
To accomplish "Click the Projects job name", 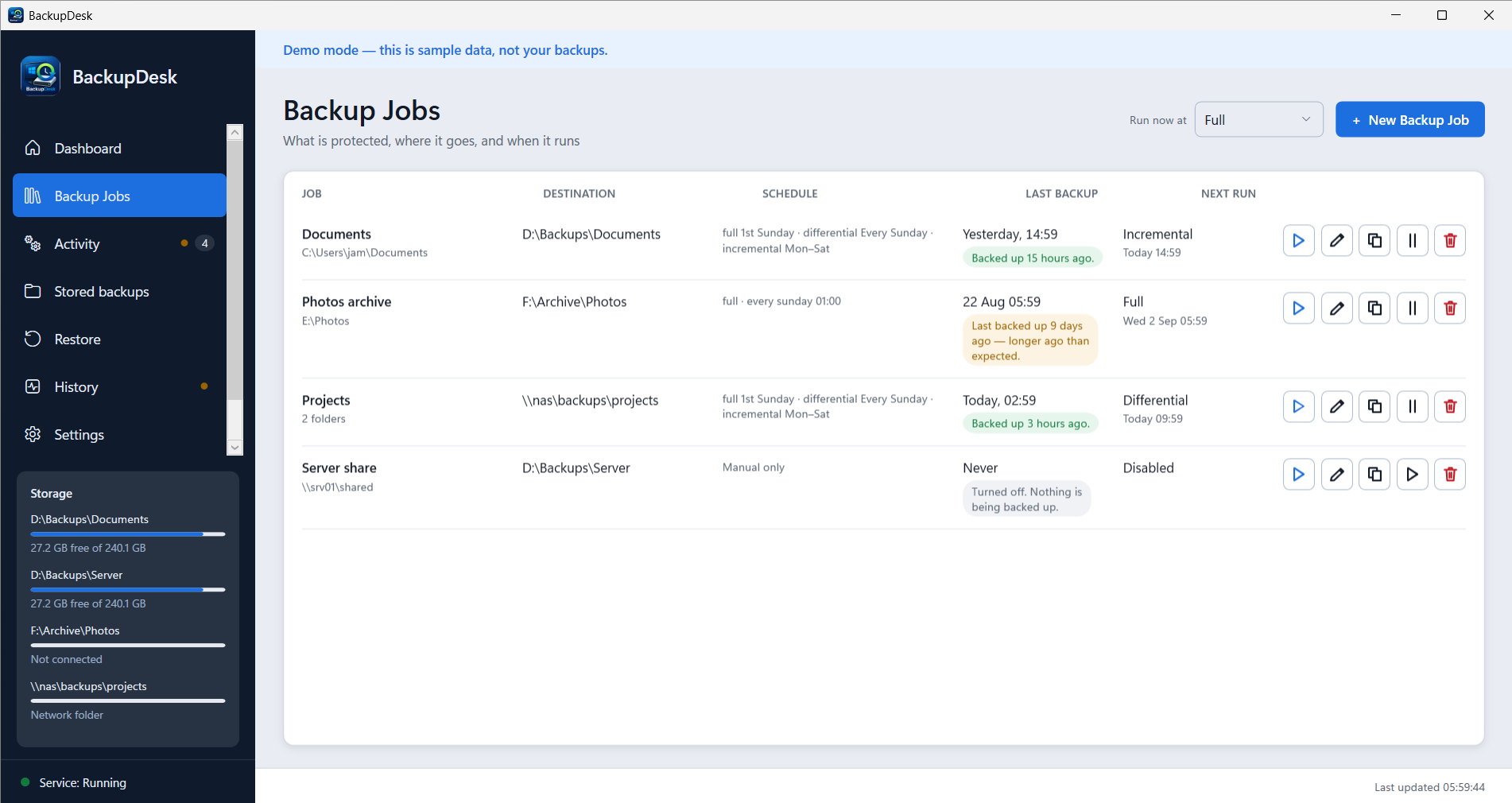I will click(326, 400).
